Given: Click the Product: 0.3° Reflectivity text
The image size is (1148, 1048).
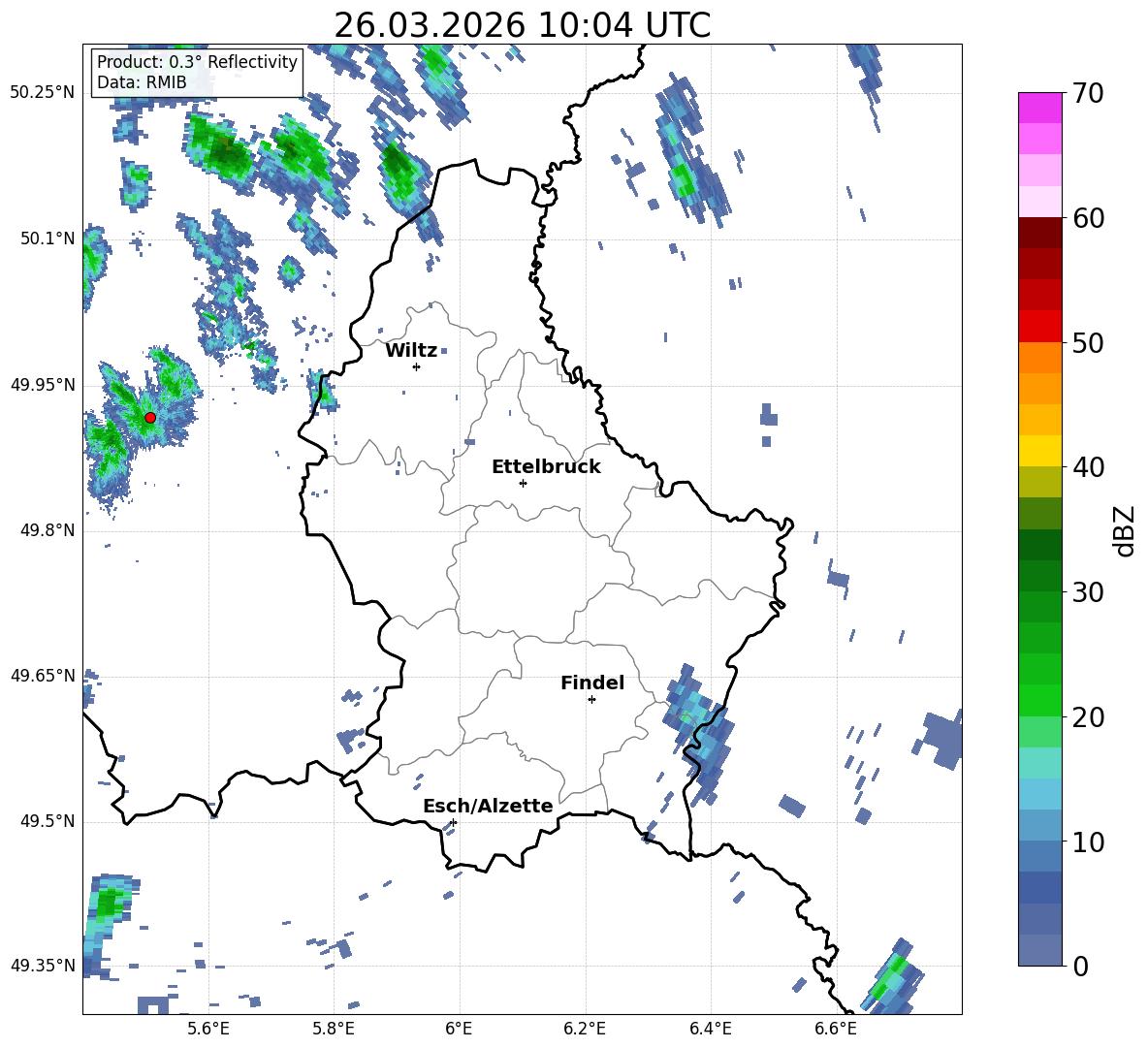Looking at the screenshot, I should [x=197, y=62].
